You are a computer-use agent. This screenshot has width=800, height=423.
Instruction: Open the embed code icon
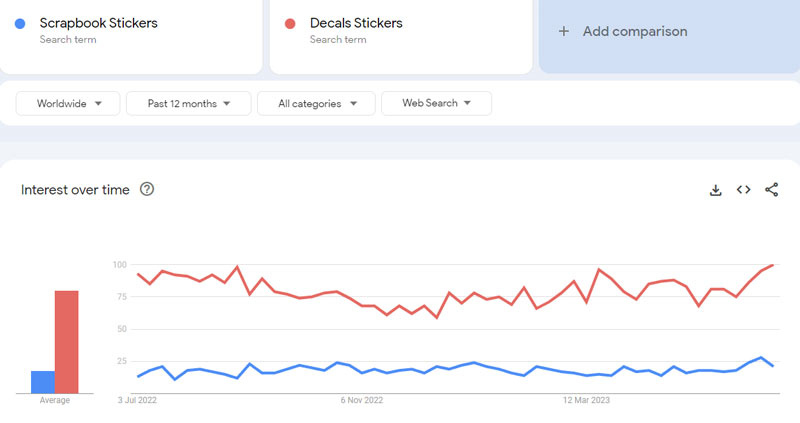744,190
